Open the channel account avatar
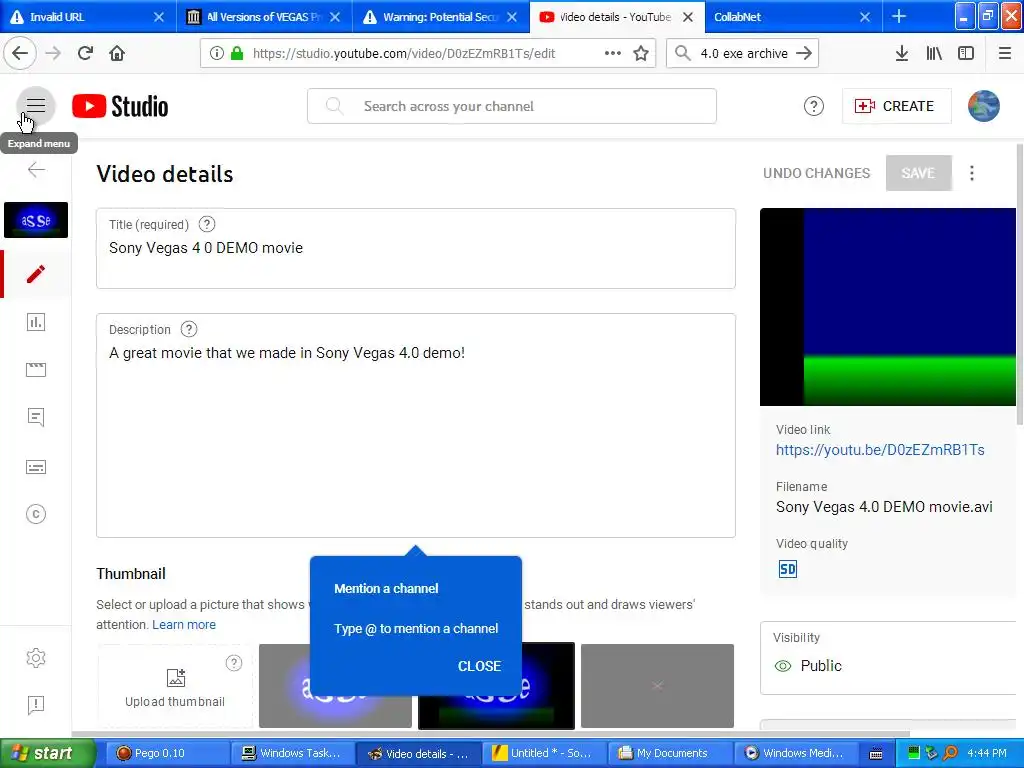This screenshot has height=768, width=1024. 984,106
